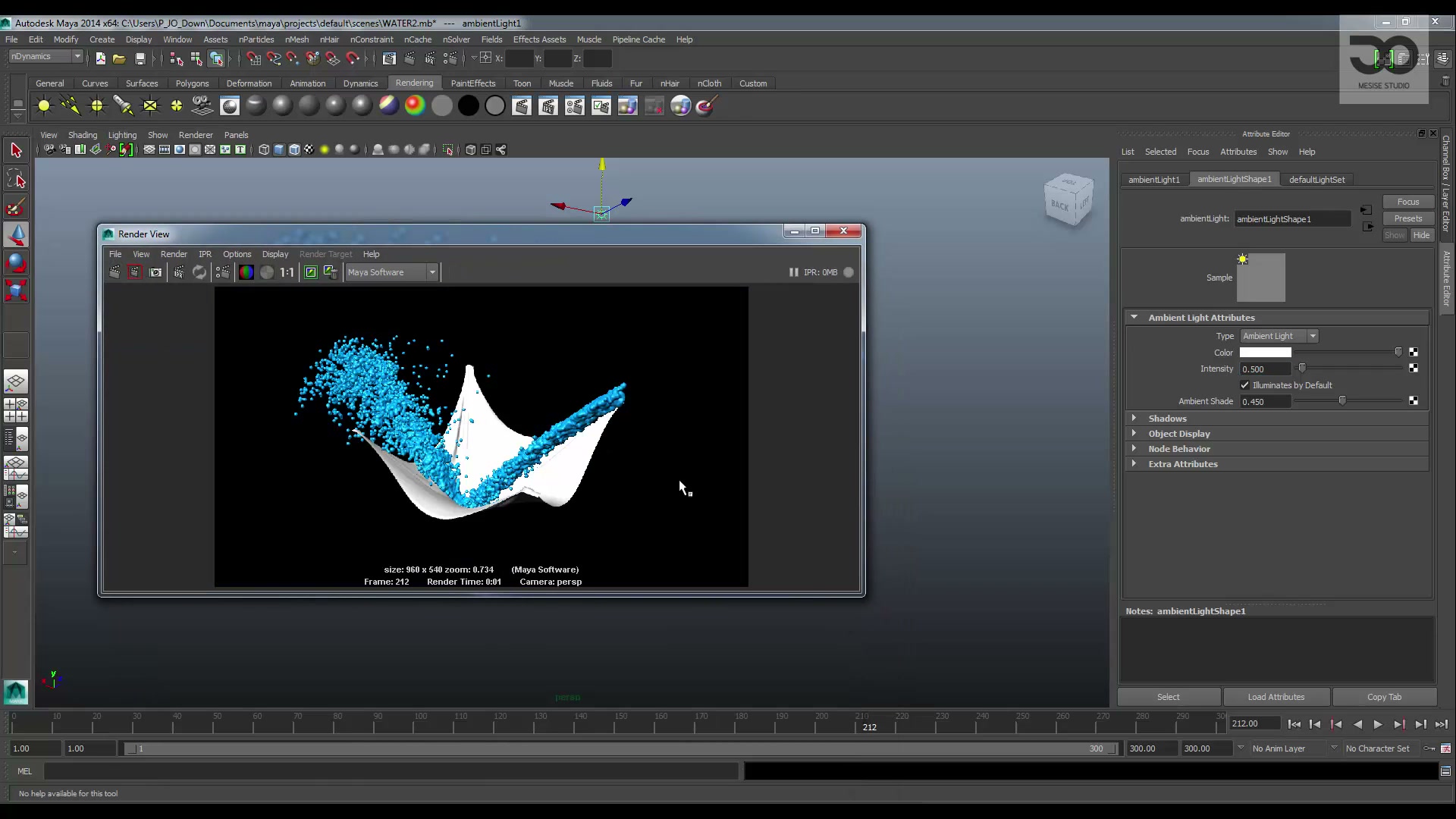The image size is (1456, 819).
Task: Create spot light from shelf
Action: coord(124,106)
